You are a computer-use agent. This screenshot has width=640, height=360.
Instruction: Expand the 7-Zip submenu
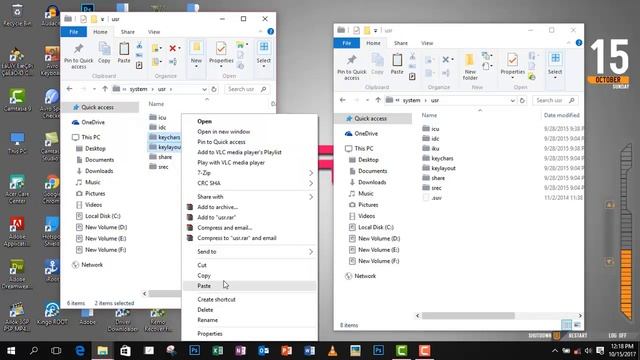pyautogui.click(x=249, y=173)
